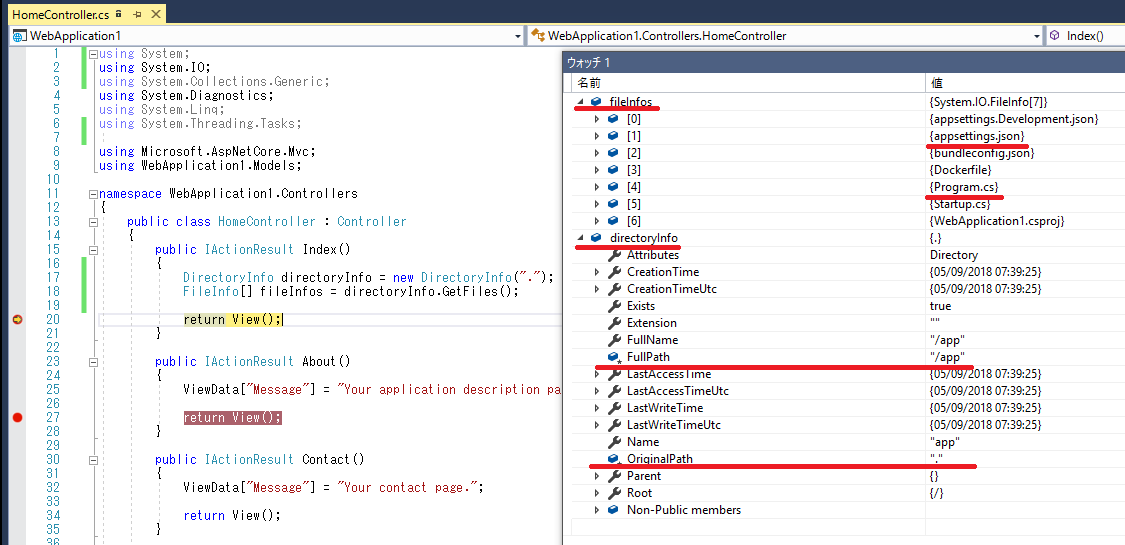Remove the breakpoint on line 27

17,417
